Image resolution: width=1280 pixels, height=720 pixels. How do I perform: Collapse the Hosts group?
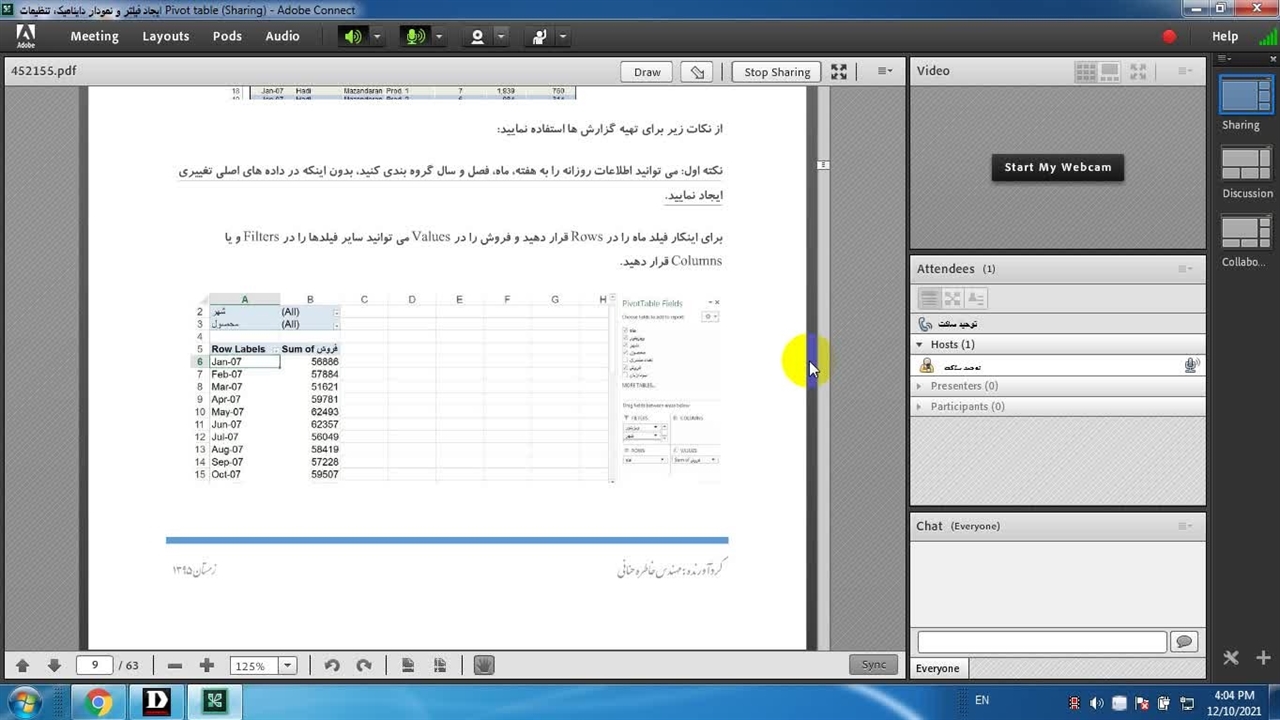(x=920, y=344)
